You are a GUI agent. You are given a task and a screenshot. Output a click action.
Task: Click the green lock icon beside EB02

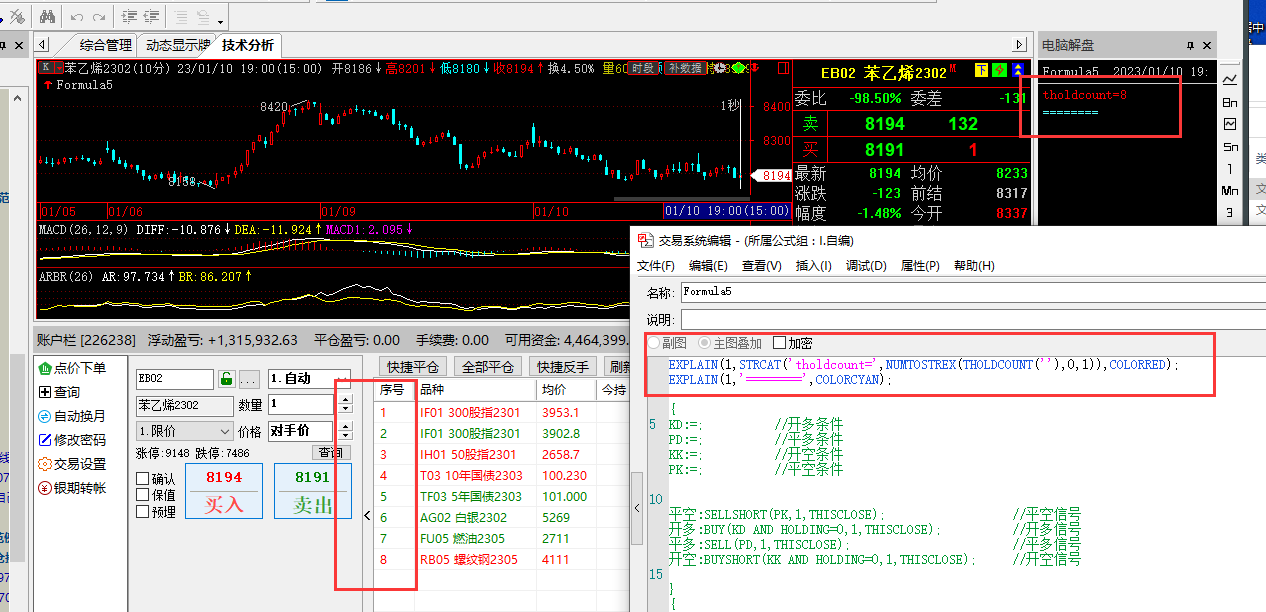[226, 380]
